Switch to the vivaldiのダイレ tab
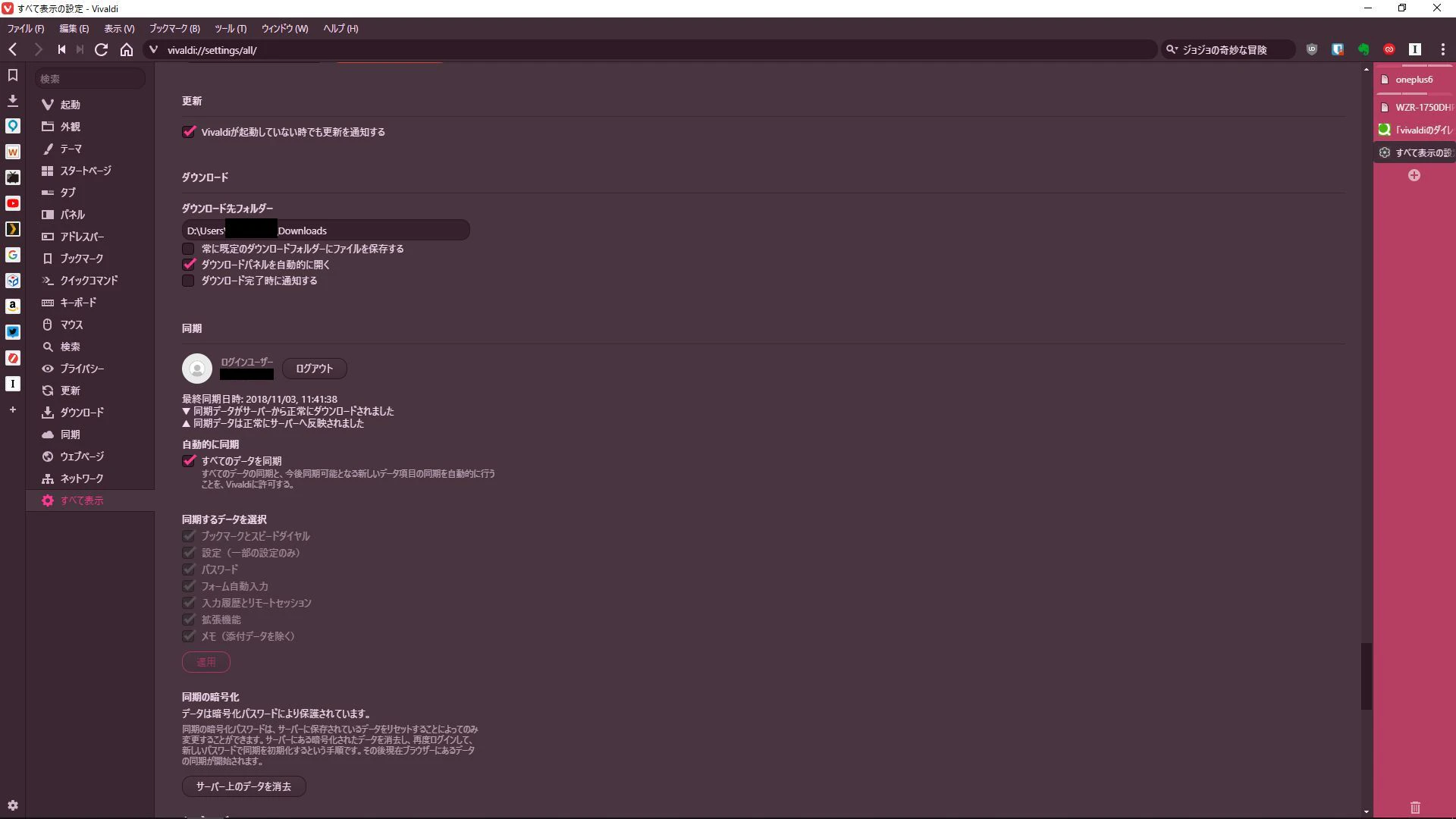Viewport: 1456px width, 819px height. [1414, 130]
